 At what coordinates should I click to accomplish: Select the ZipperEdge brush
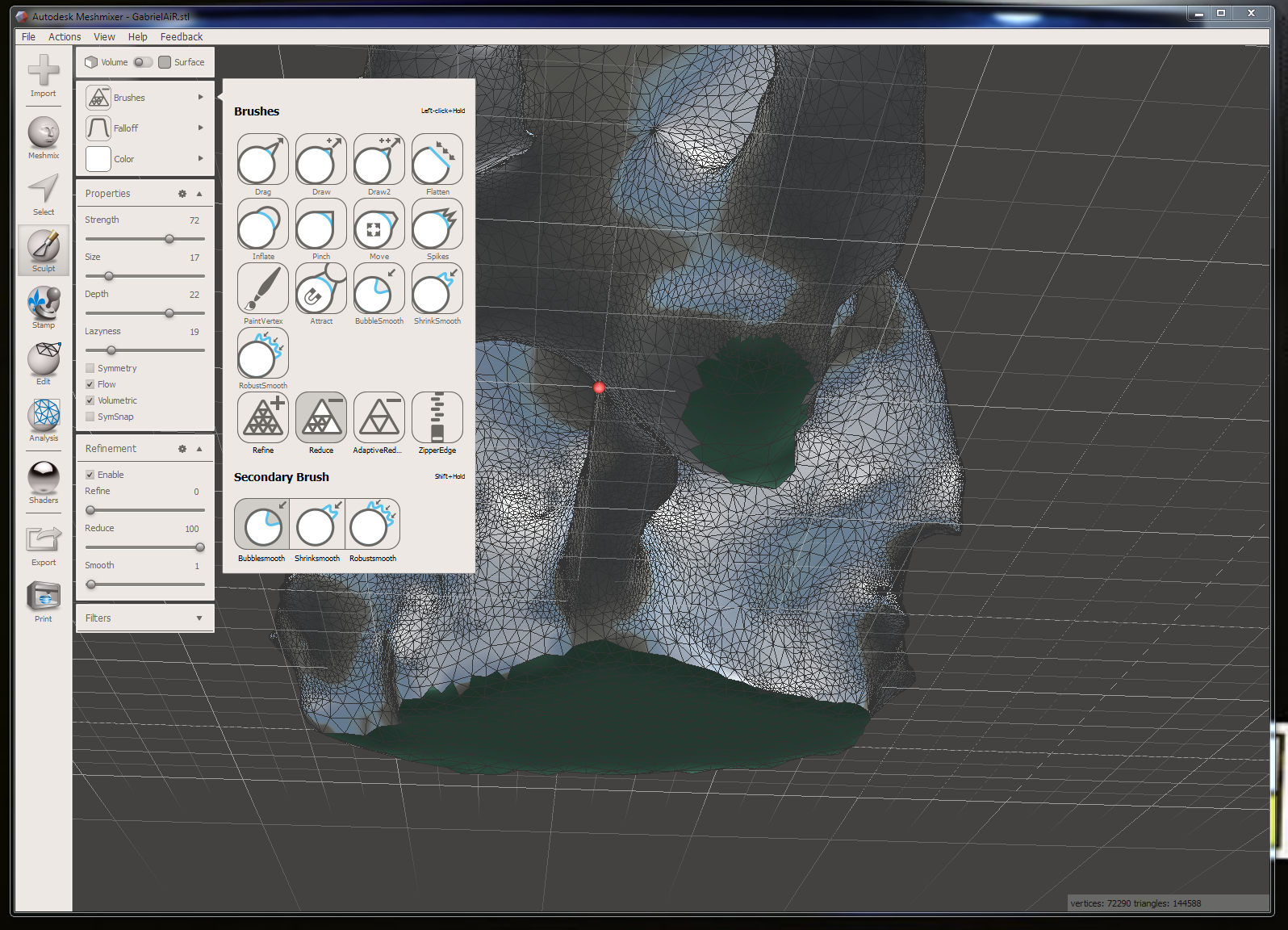point(437,418)
